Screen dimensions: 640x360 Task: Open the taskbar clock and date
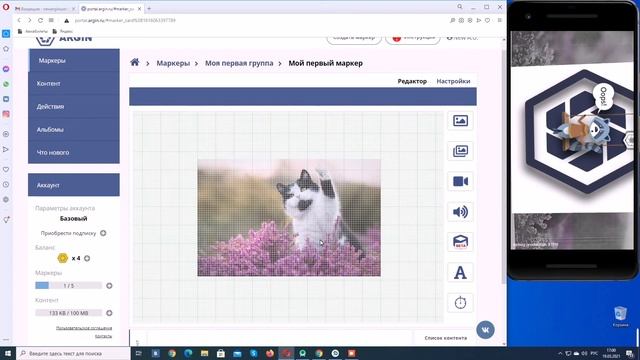pyautogui.click(x=611, y=353)
